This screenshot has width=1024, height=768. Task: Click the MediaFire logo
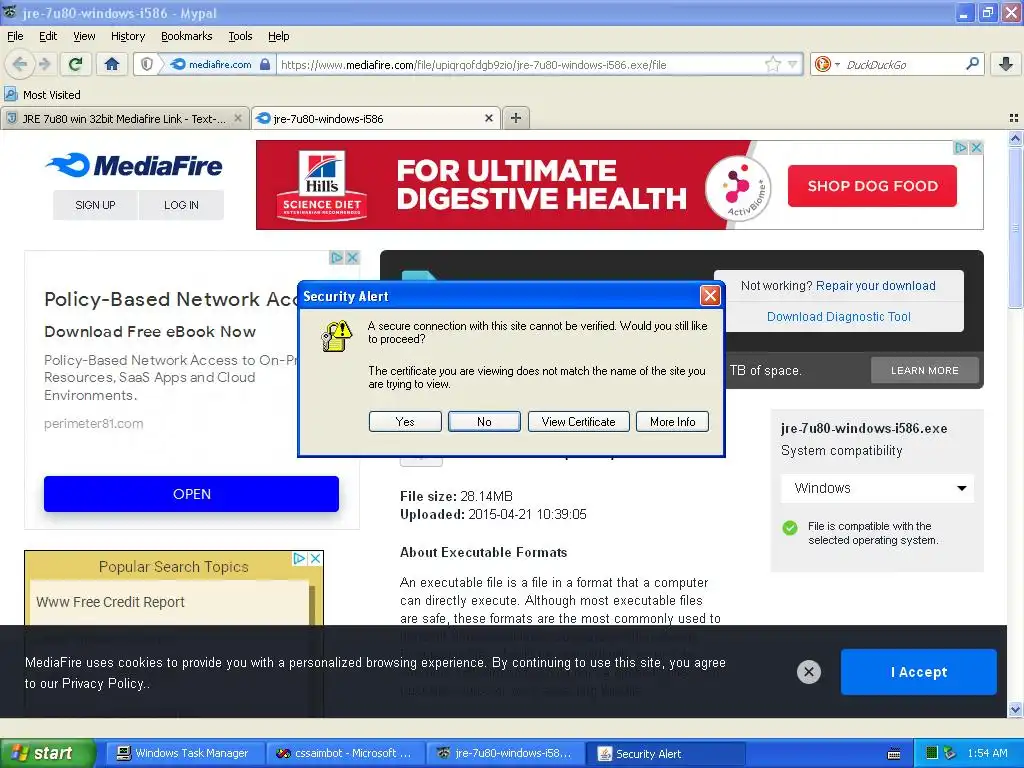[x=134, y=165]
